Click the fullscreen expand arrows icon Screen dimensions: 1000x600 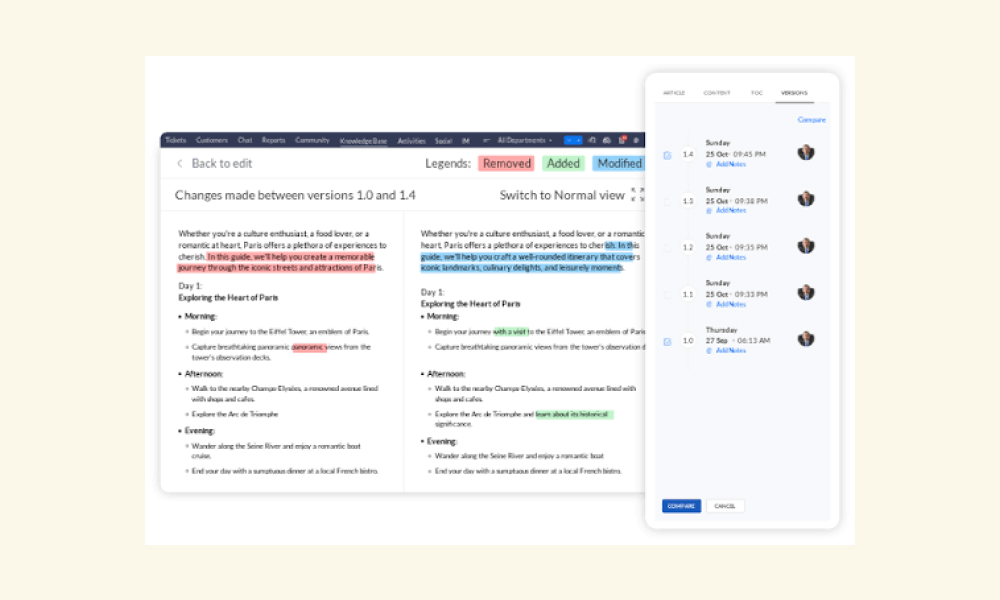pos(637,194)
